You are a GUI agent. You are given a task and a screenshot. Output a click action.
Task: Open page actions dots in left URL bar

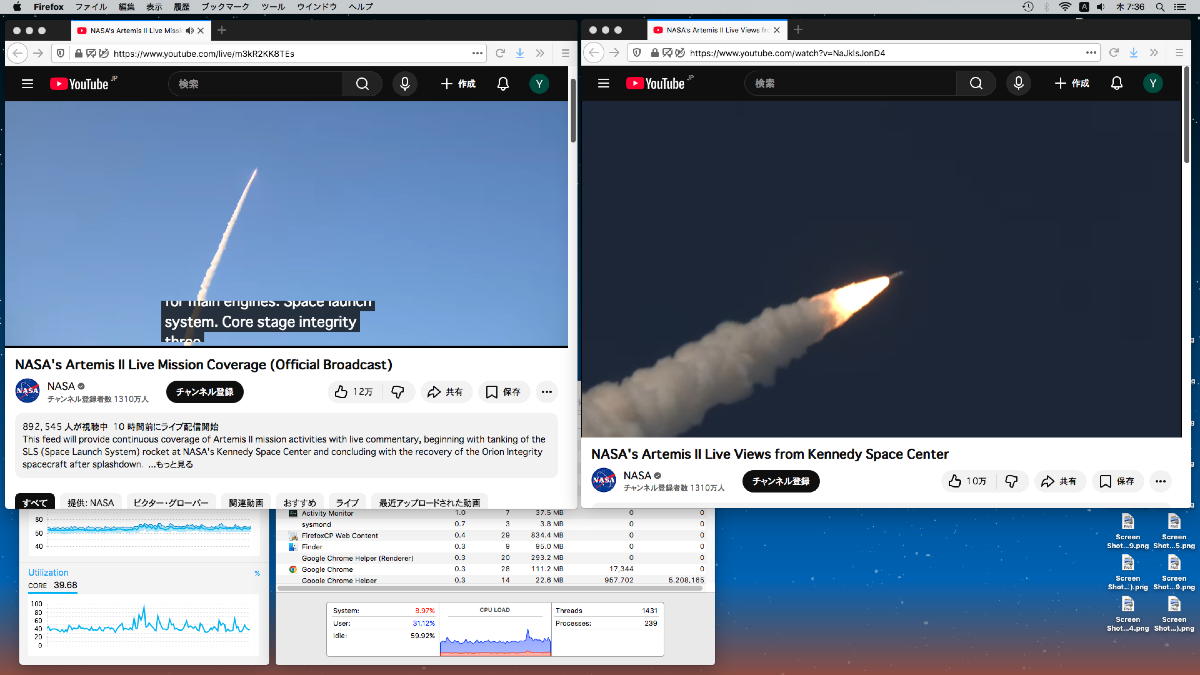pos(477,53)
